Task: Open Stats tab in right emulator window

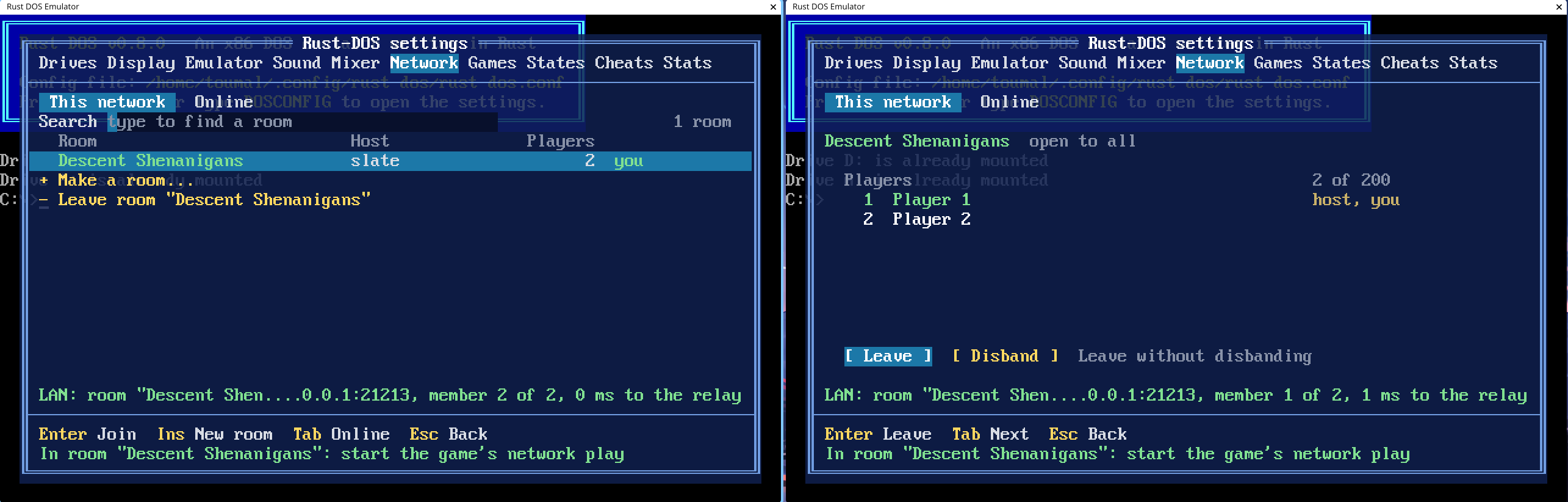Action: (x=1473, y=63)
